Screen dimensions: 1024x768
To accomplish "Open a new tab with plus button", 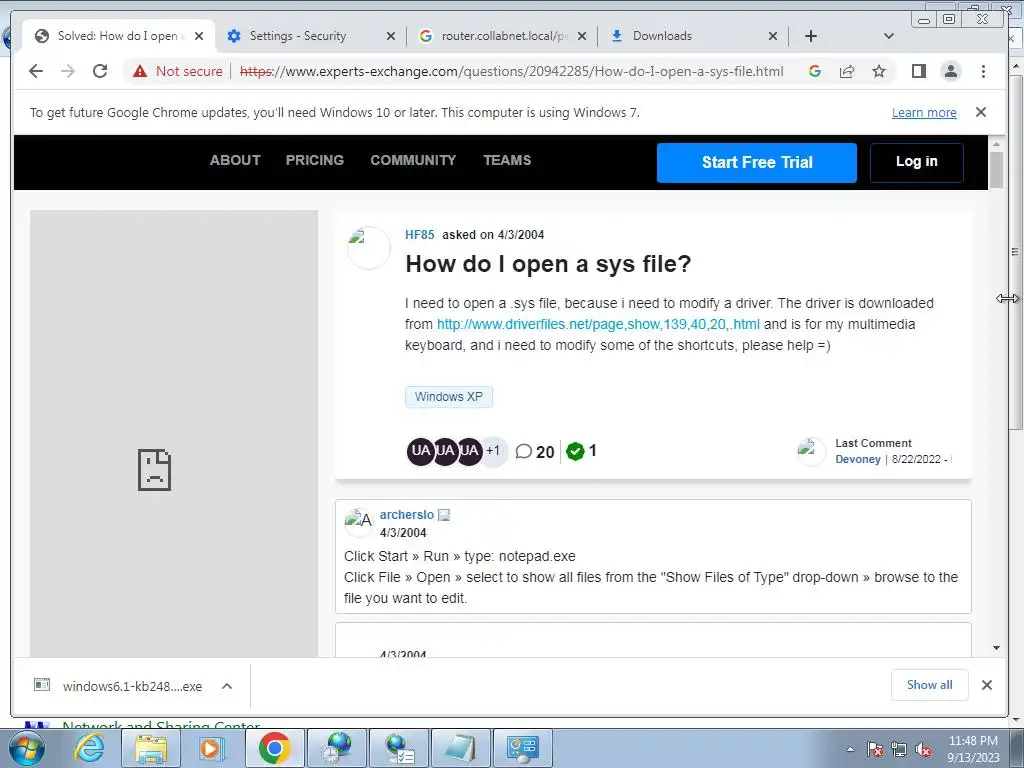I will click(810, 36).
